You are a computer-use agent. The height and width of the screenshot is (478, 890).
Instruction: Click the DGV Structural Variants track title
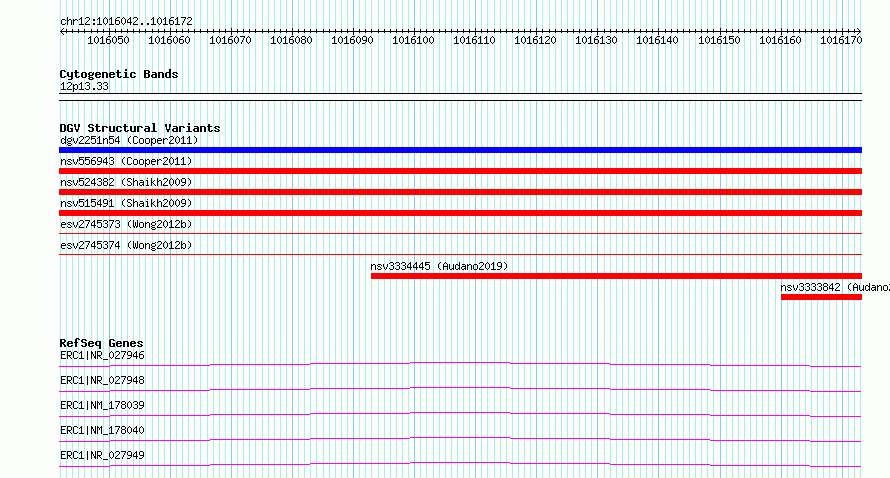[x=140, y=128]
